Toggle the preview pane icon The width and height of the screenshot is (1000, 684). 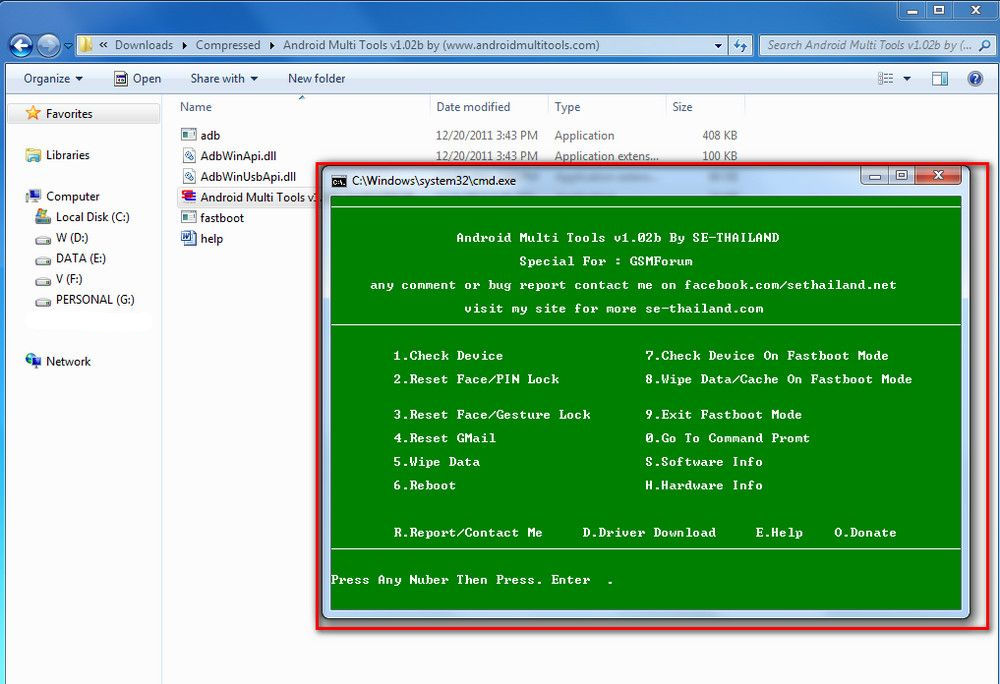pyautogui.click(x=939, y=78)
